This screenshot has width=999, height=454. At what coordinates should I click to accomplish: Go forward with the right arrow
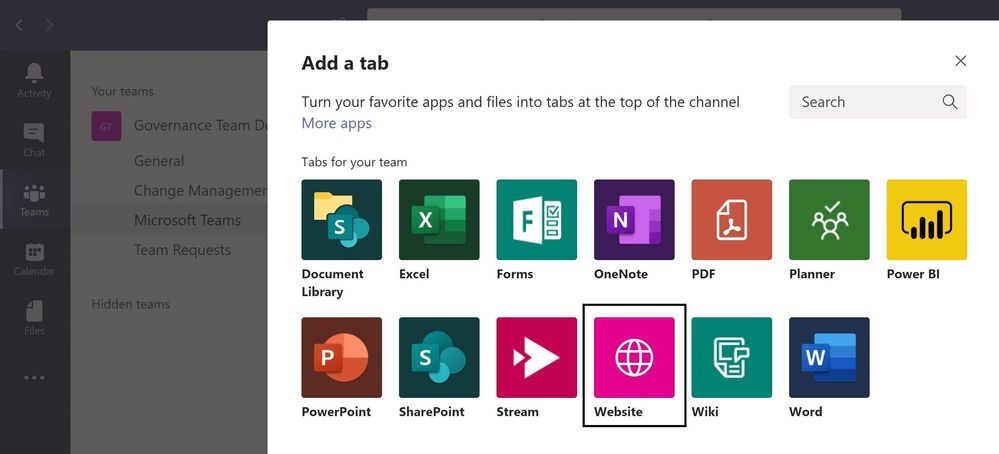(x=50, y=25)
